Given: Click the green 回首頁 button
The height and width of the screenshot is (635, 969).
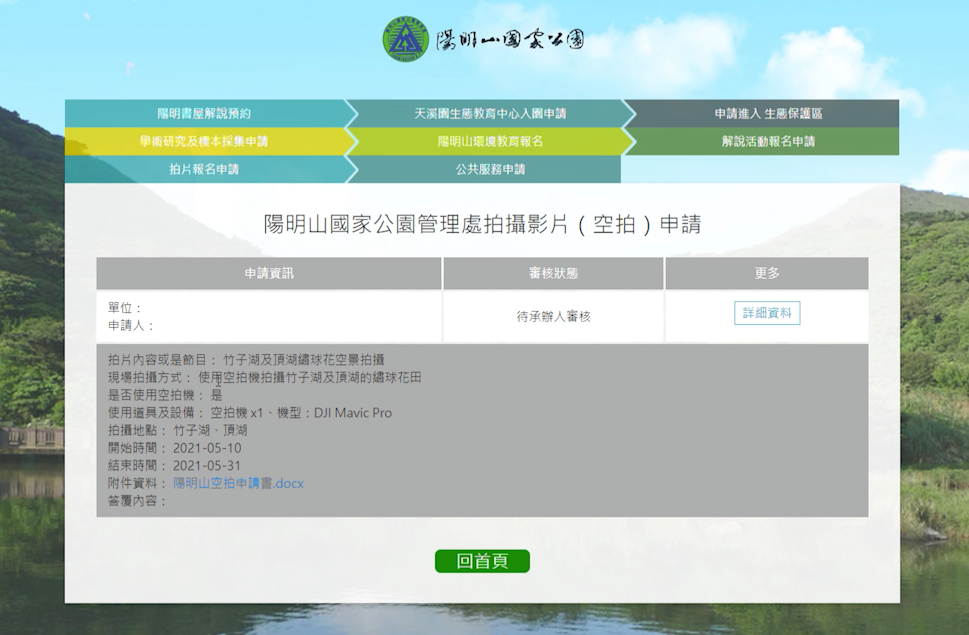Looking at the screenshot, I should (482, 561).
